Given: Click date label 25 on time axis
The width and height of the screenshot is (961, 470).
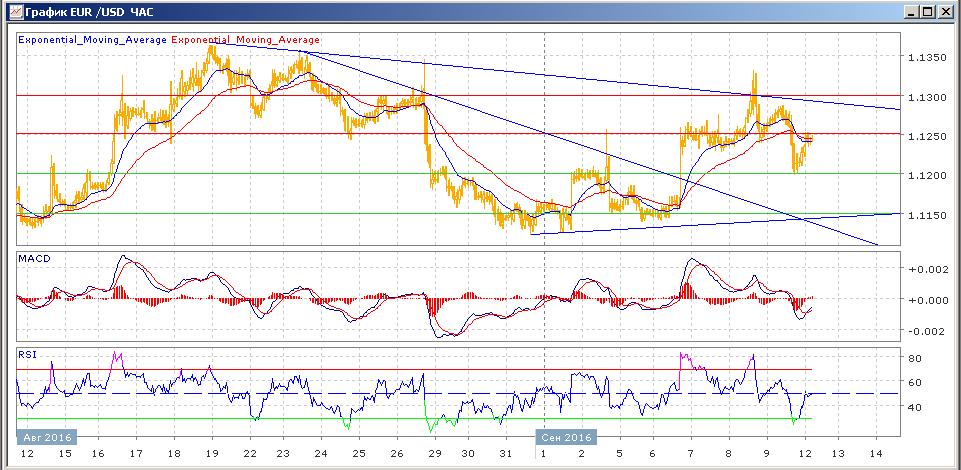Looking at the screenshot, I should click(359, 454).
